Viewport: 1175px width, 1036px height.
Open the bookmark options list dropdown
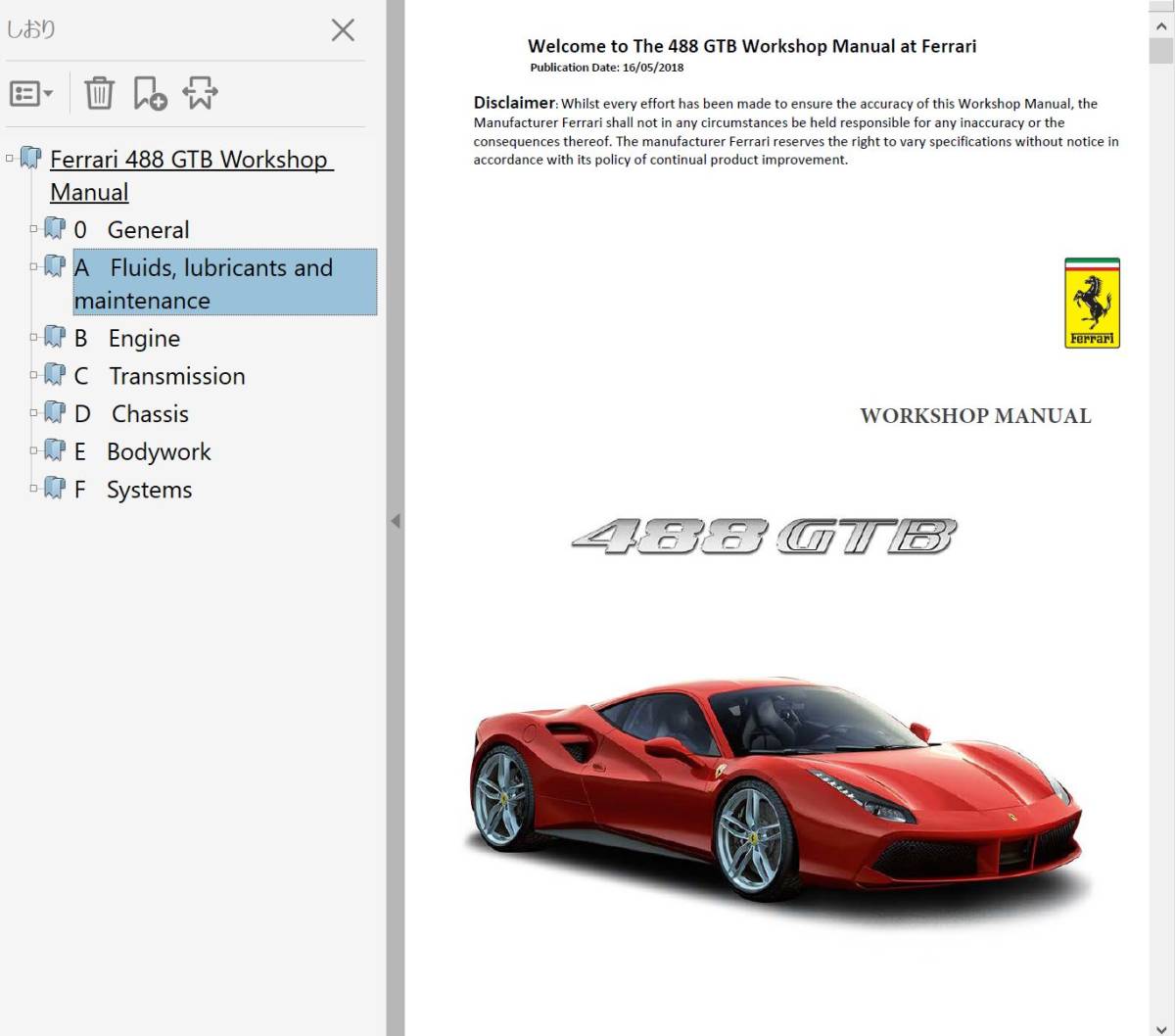click(x=31, y=93)
